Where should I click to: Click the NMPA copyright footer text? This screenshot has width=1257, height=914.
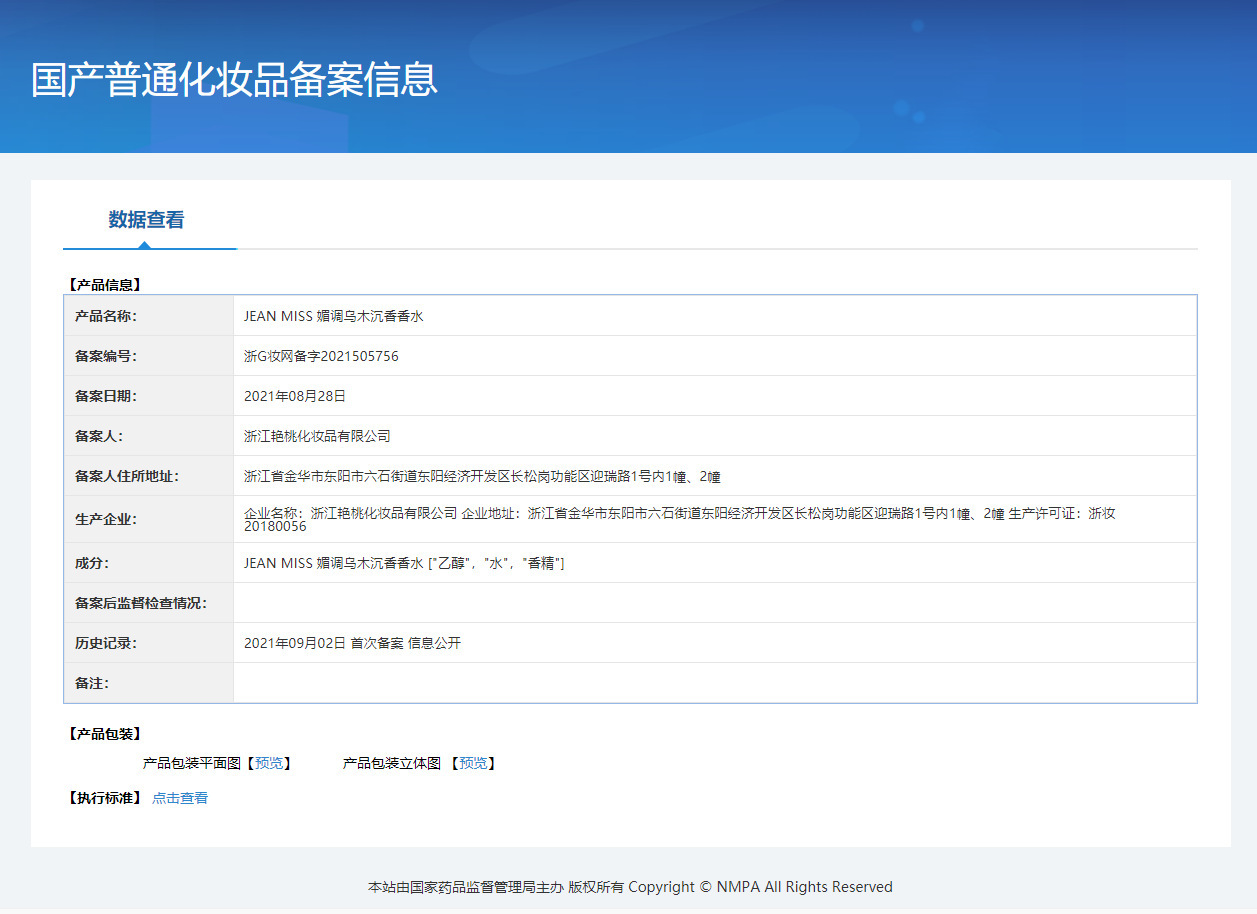click(x=630, y=887)
